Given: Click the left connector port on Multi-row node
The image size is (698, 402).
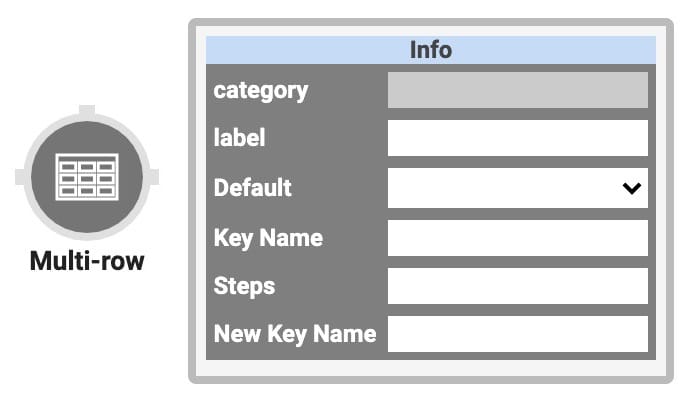Looking at the screenshot, I should [x=20, y=177].
